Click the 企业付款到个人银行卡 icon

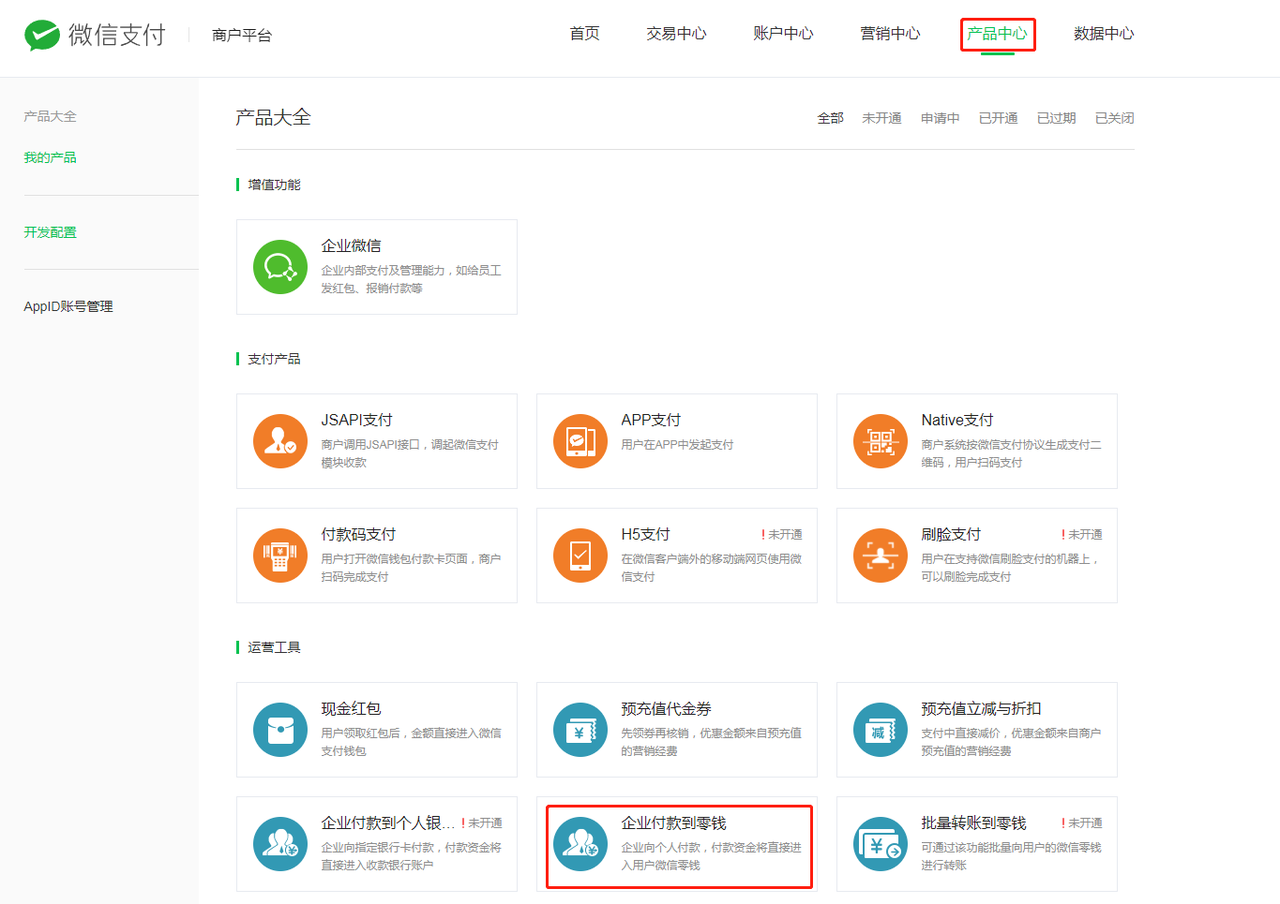tap(280, 844)
